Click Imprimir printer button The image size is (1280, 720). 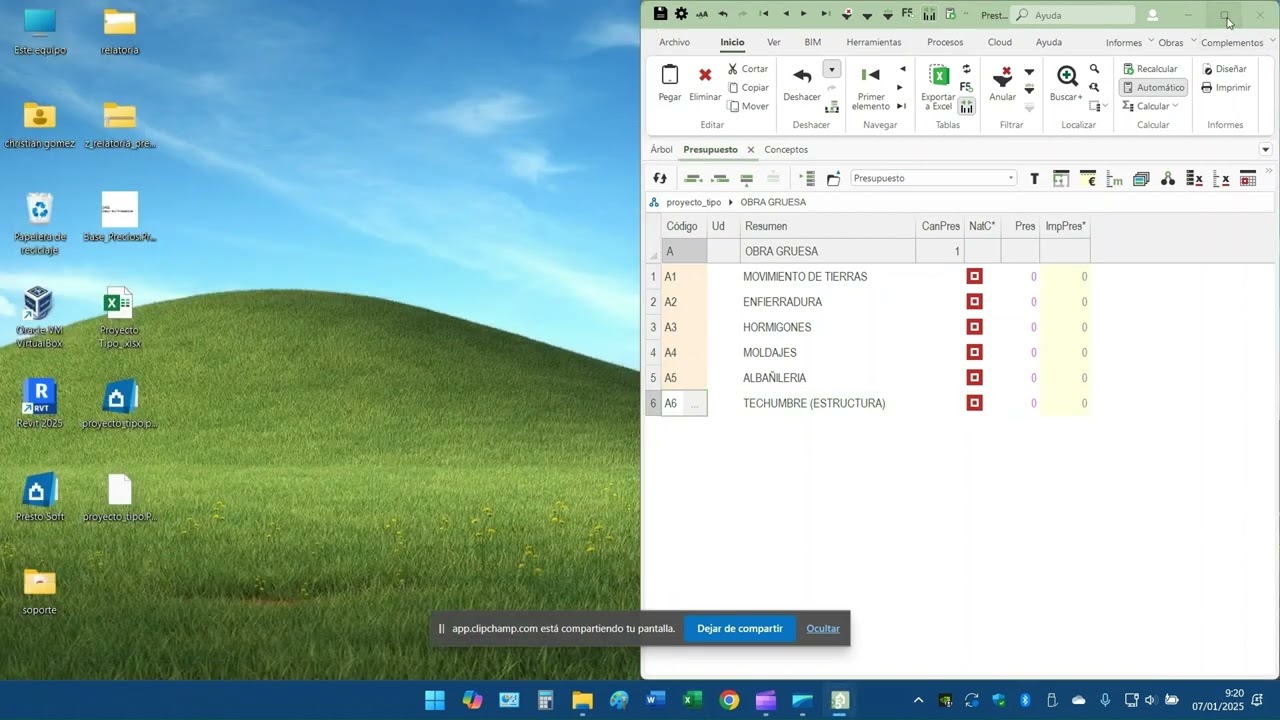click(x=1226, y=88)
